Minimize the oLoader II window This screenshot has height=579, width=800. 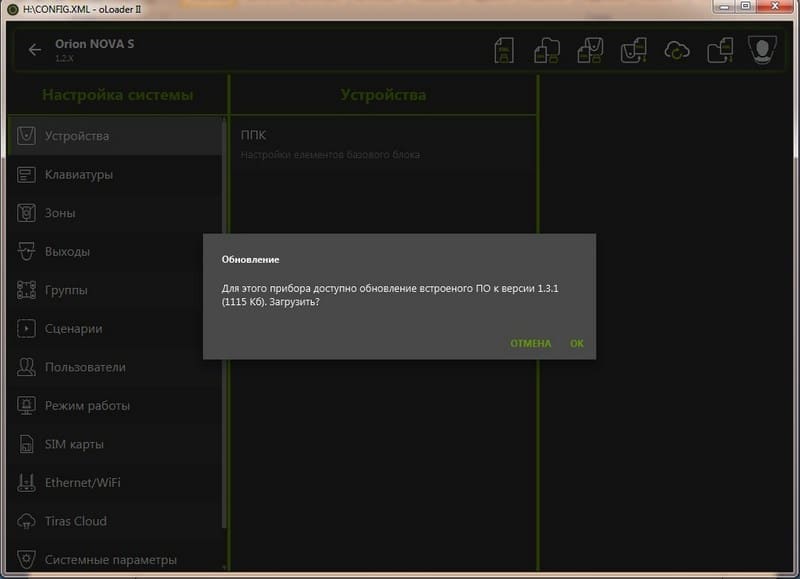(723, 7)
